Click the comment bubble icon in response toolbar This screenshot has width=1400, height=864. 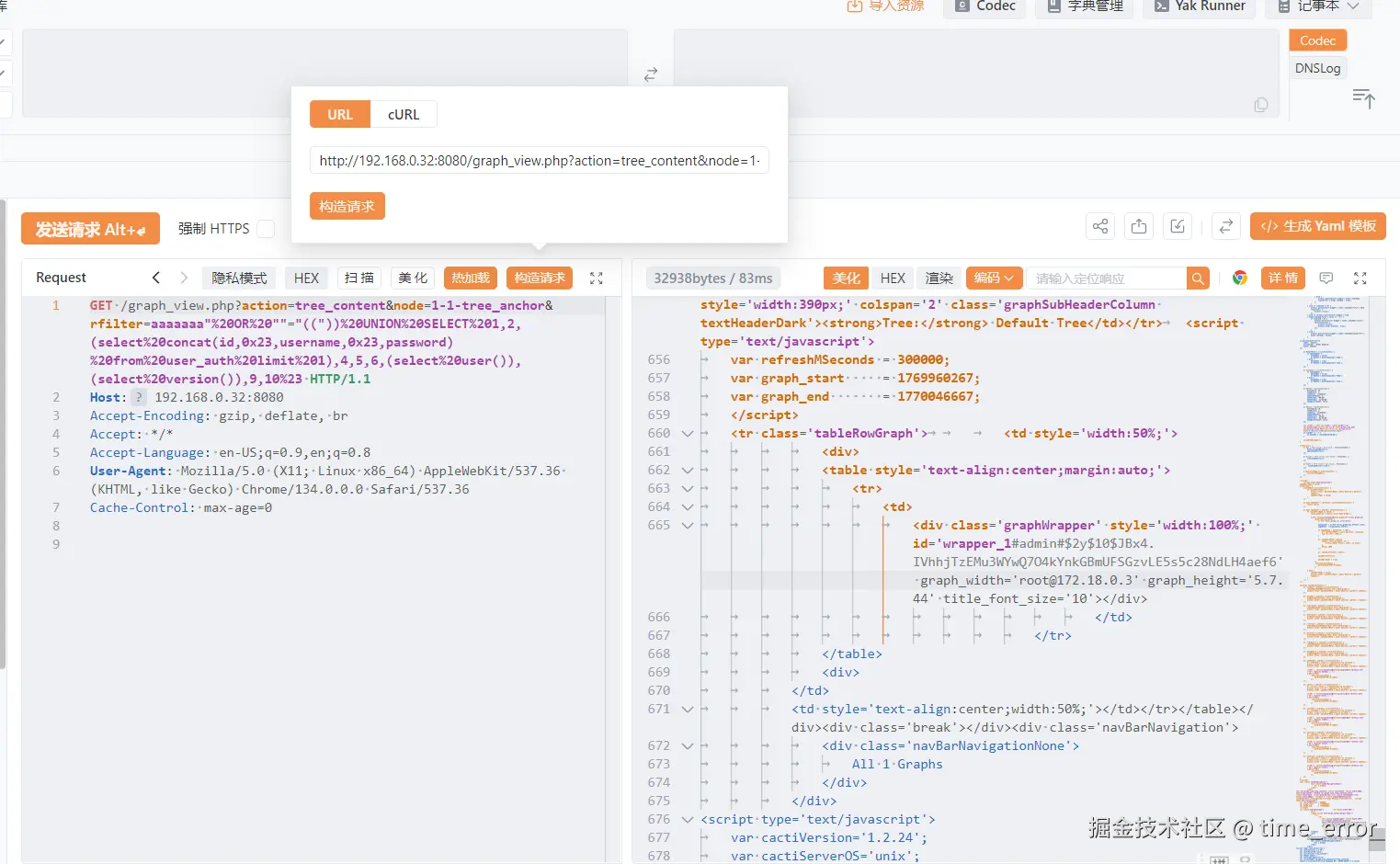click(1326, 278)
